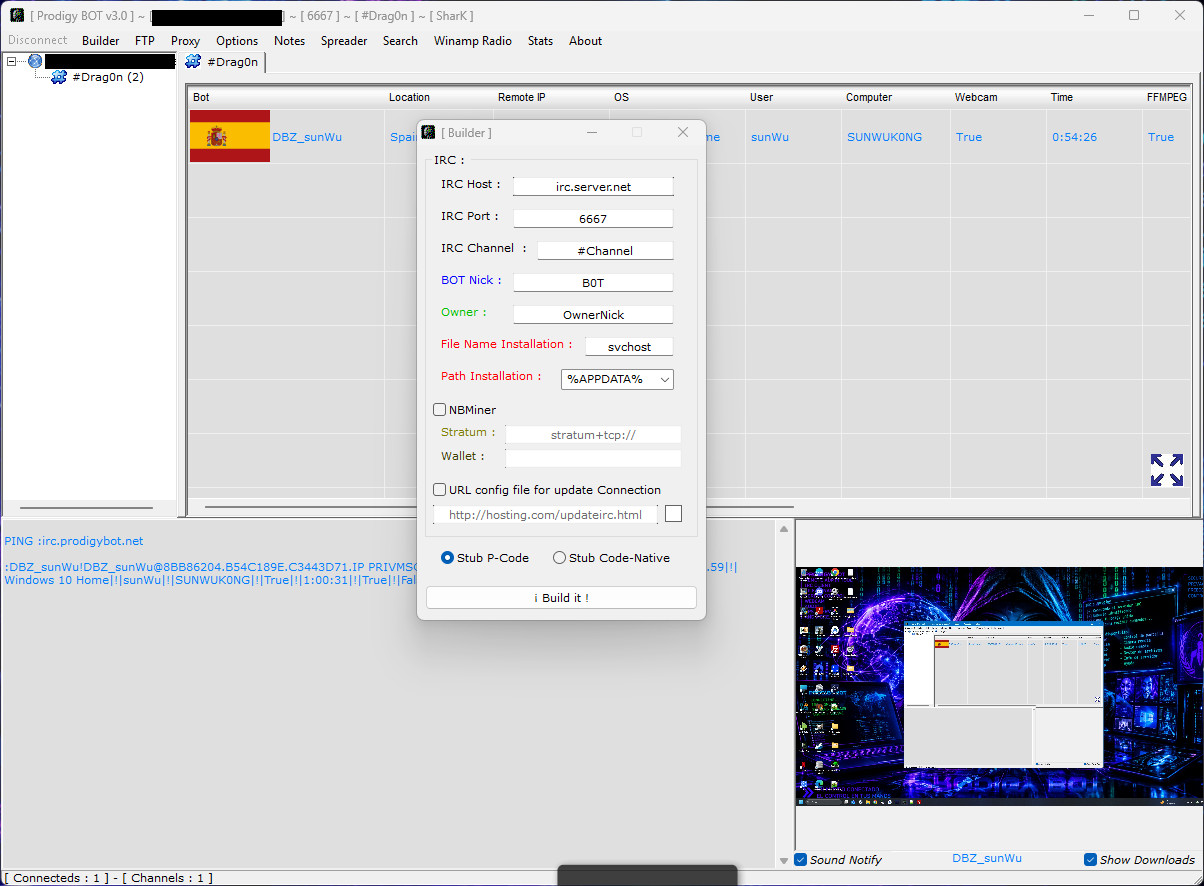Click the BOT Nick input field
This screenshot has height=886, width=1204.
(x=593, y=282)
